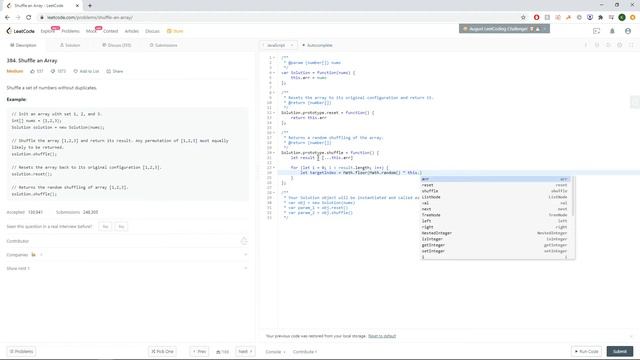The height and width of the screenshot is (360, 640).
Task: Go to the Prev problem
Action: point(200,351)
